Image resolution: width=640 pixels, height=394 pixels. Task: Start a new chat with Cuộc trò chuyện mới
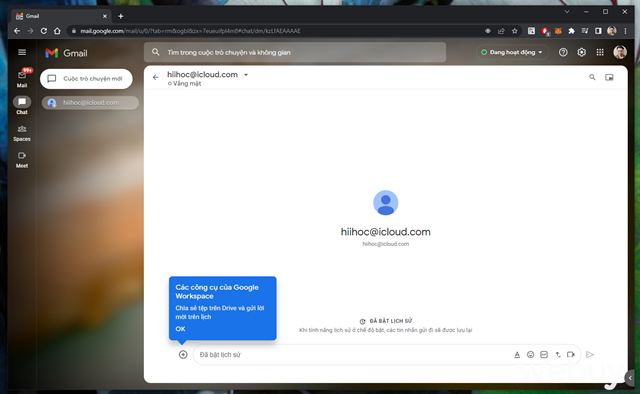pos(86,78)
